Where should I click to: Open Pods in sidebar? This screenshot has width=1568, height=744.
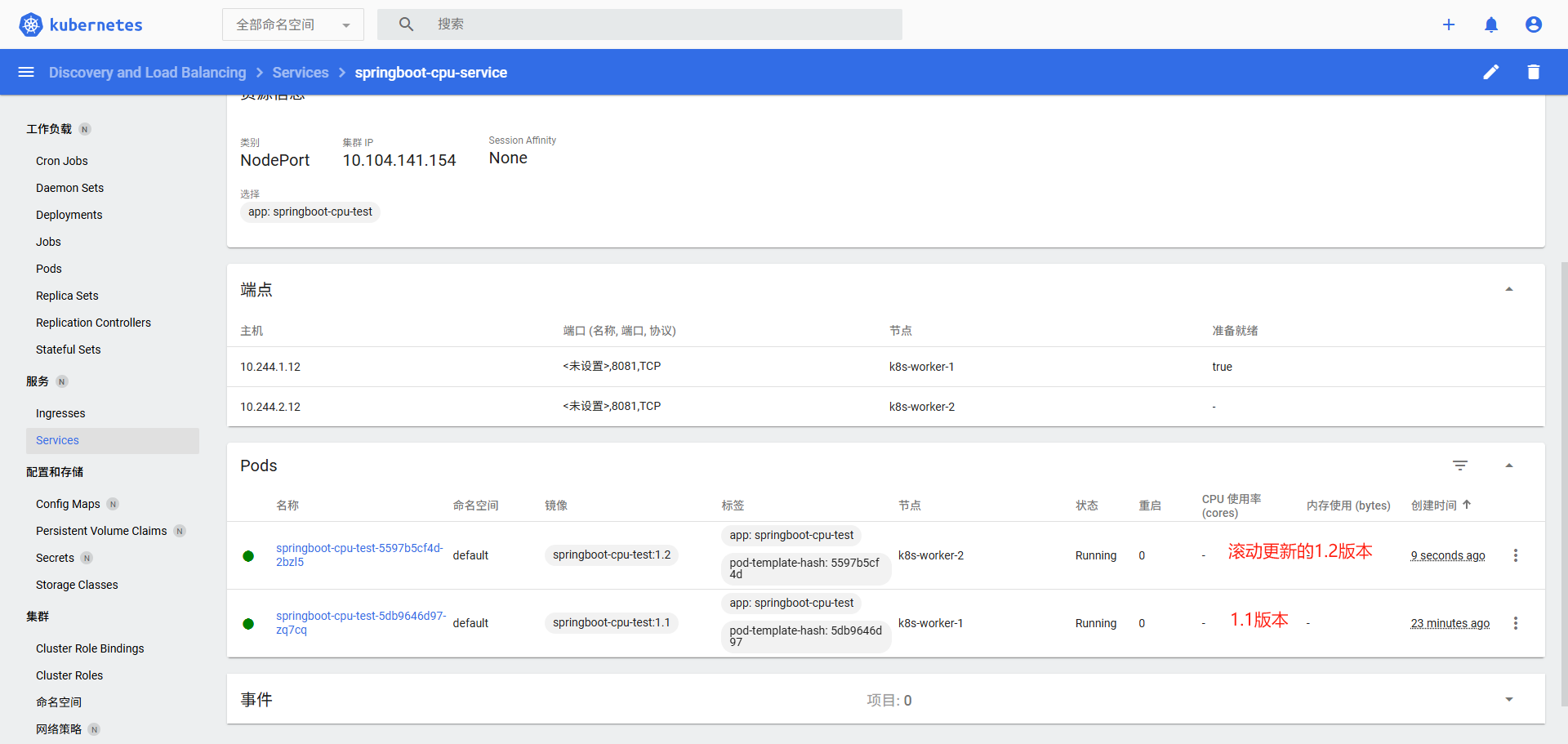click(49, 269)
